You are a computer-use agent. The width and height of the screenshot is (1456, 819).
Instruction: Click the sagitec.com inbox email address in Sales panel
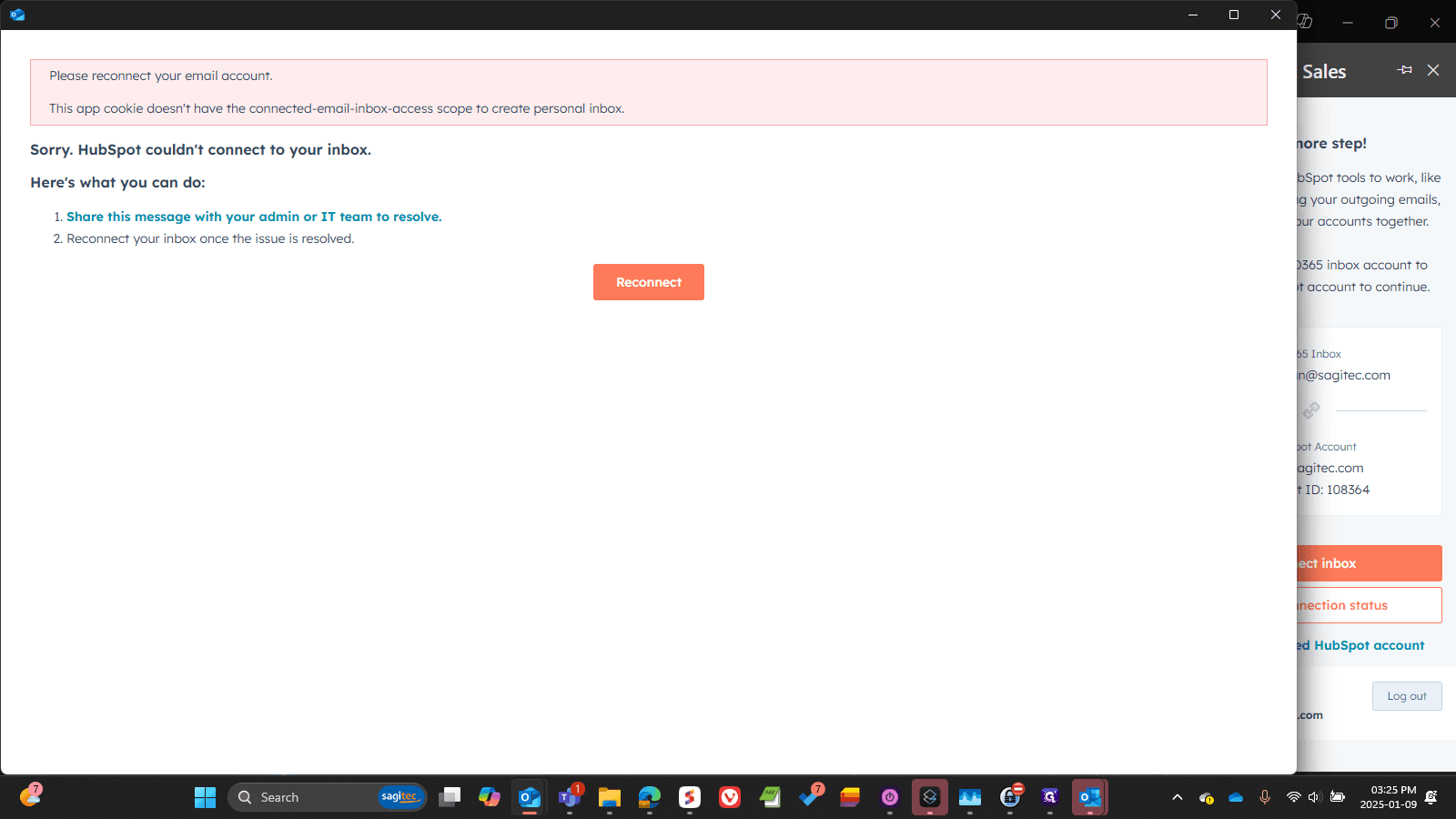coord(1344,375)
